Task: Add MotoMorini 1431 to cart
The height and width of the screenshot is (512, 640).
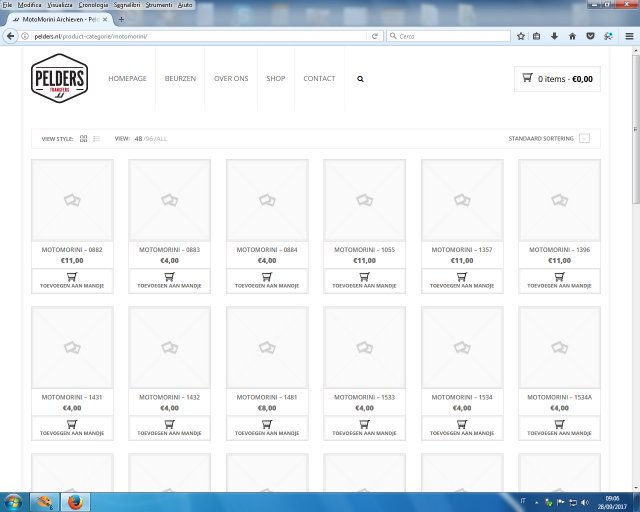Action: (x=72, y=428)
